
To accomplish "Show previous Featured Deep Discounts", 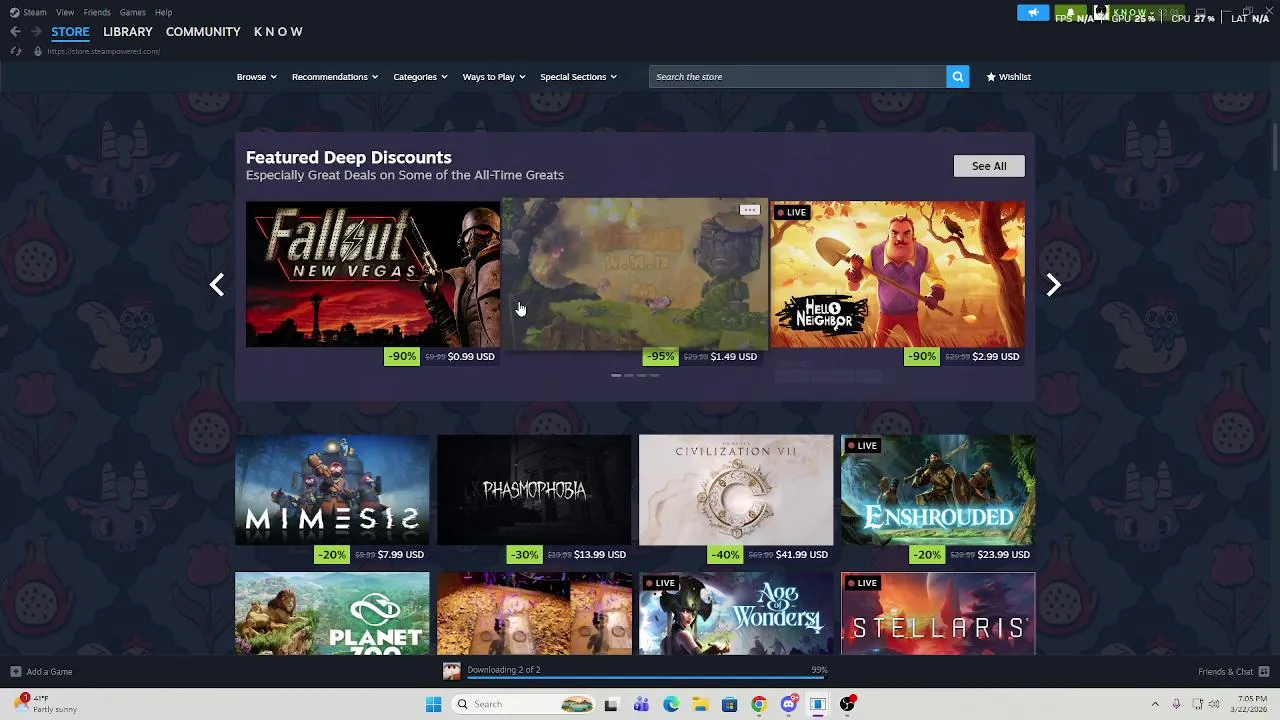I will coord(217,285).
